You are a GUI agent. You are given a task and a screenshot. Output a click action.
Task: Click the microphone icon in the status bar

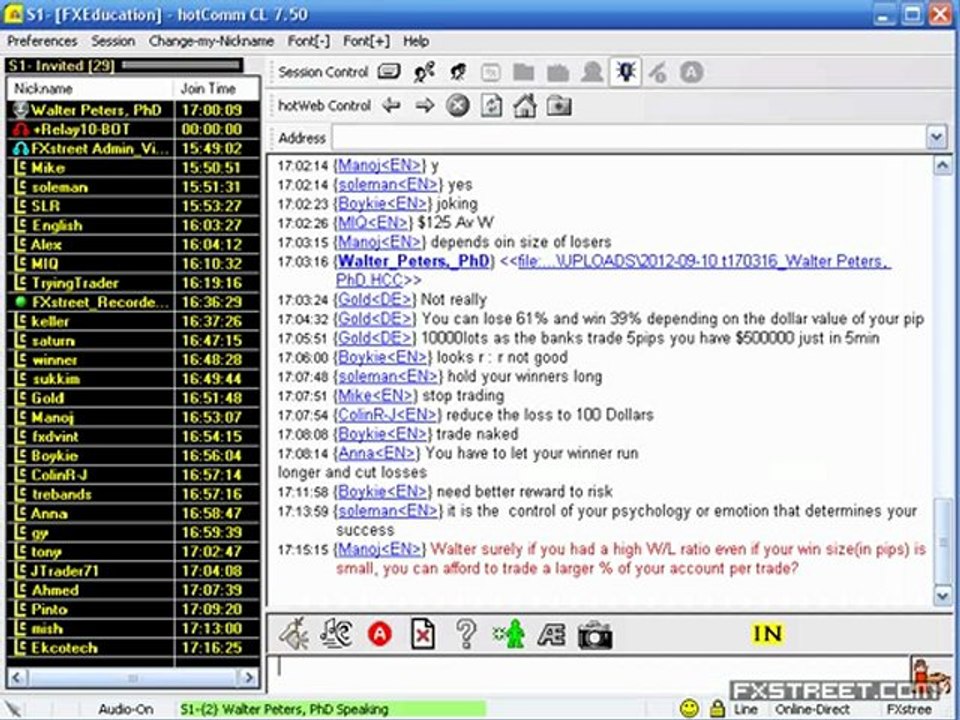click(13, 709)
